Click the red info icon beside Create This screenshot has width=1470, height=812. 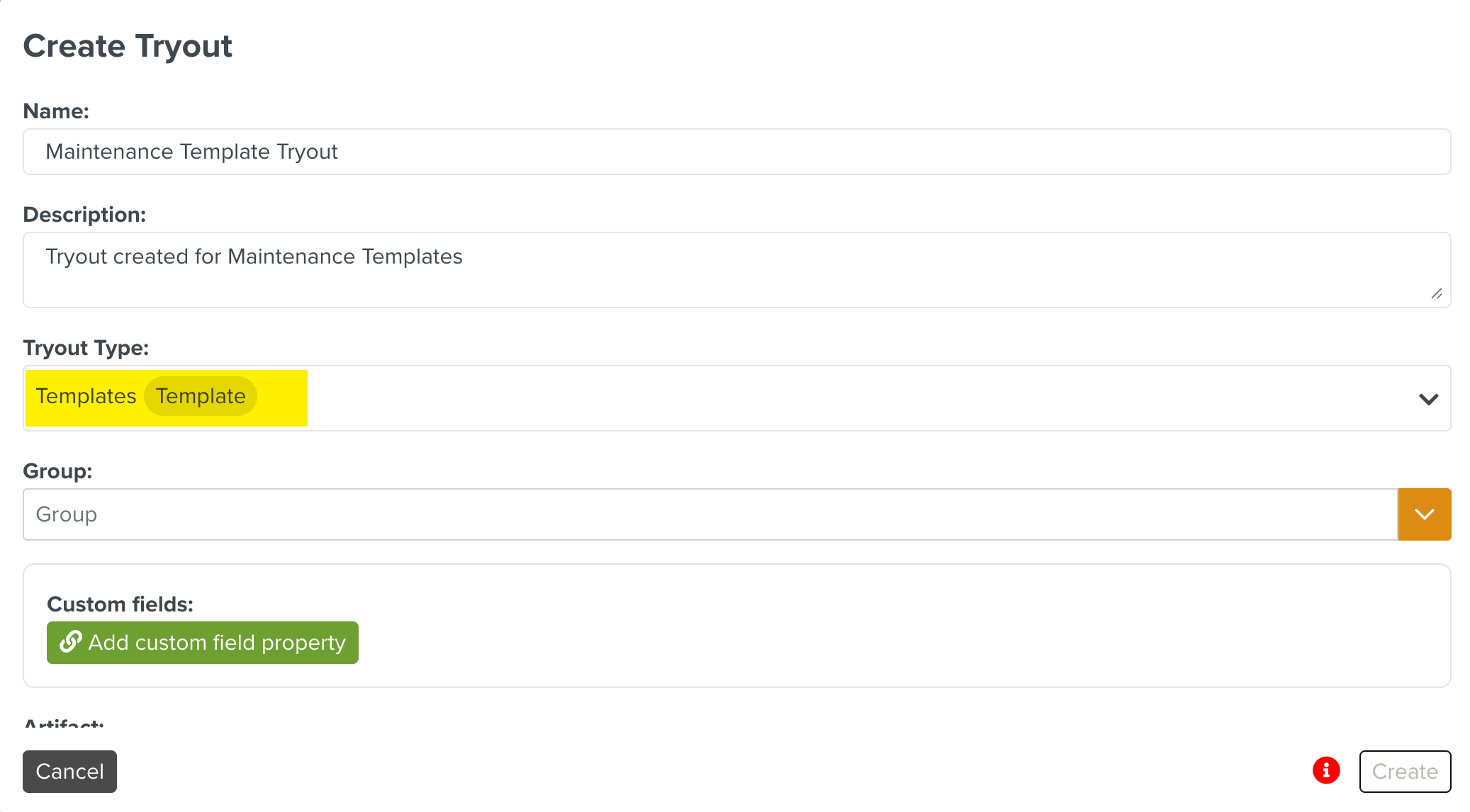(1325, 770)
